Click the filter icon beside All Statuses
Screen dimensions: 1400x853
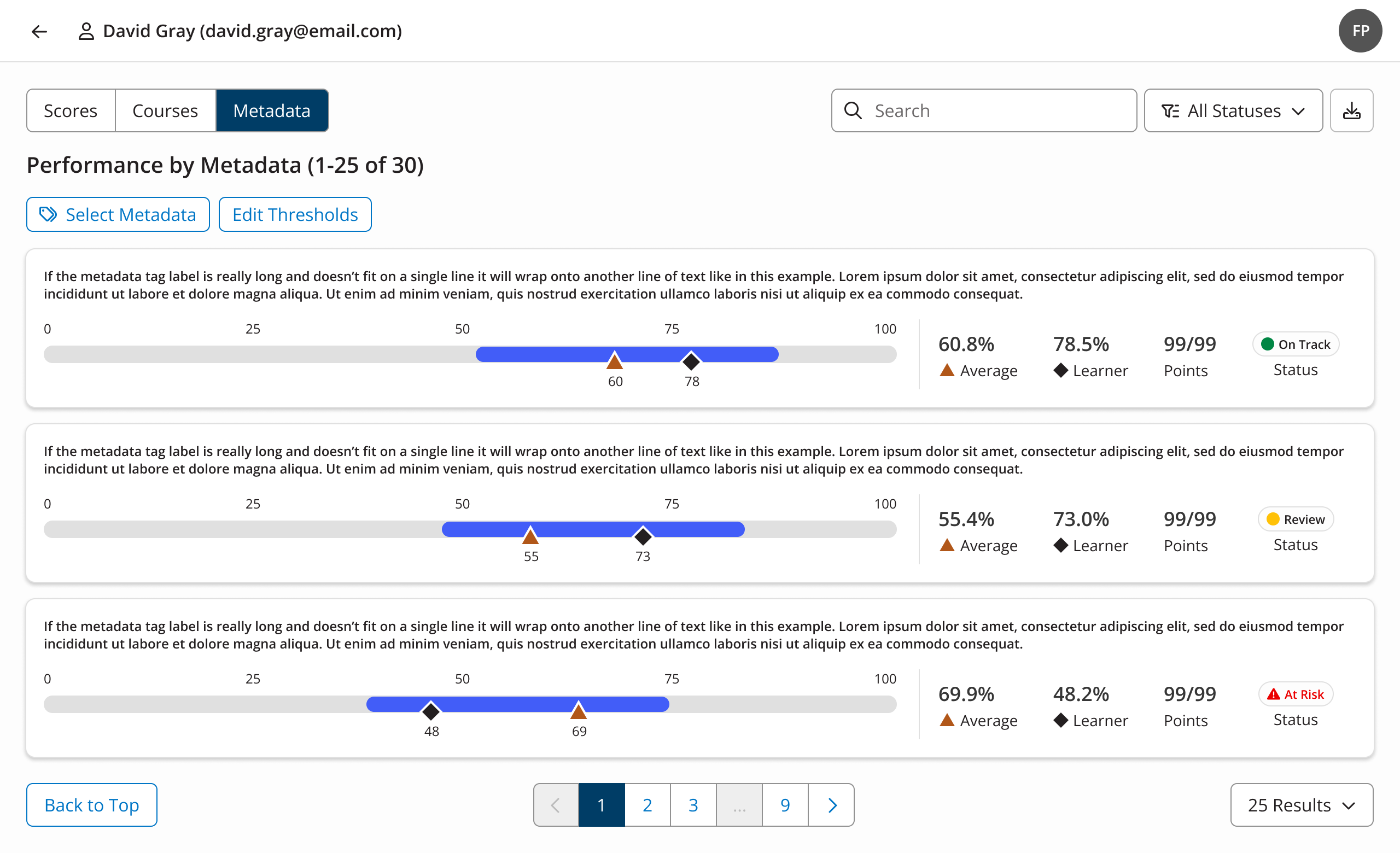1170,110
